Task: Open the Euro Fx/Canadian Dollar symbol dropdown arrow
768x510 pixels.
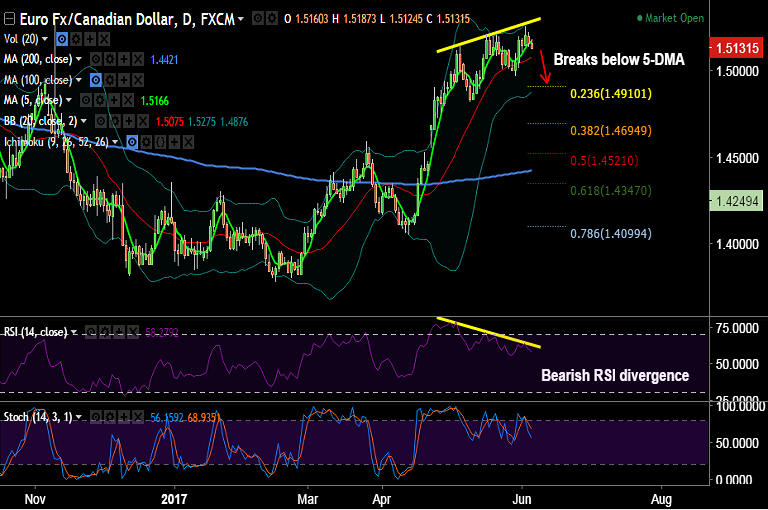Action: [240, 20]
